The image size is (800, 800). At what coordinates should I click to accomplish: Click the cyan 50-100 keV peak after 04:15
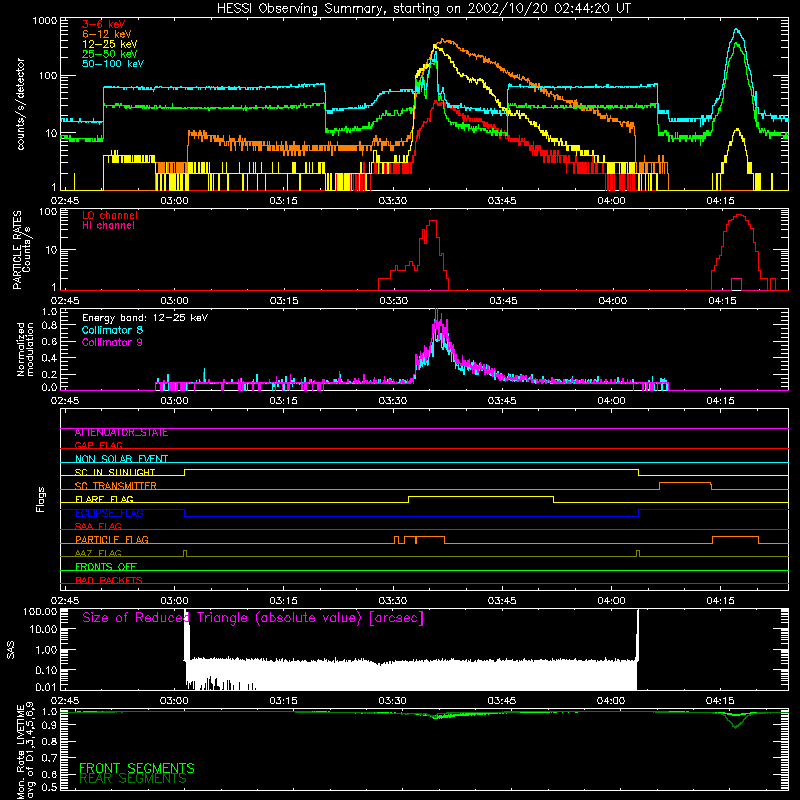coord(736,31)
